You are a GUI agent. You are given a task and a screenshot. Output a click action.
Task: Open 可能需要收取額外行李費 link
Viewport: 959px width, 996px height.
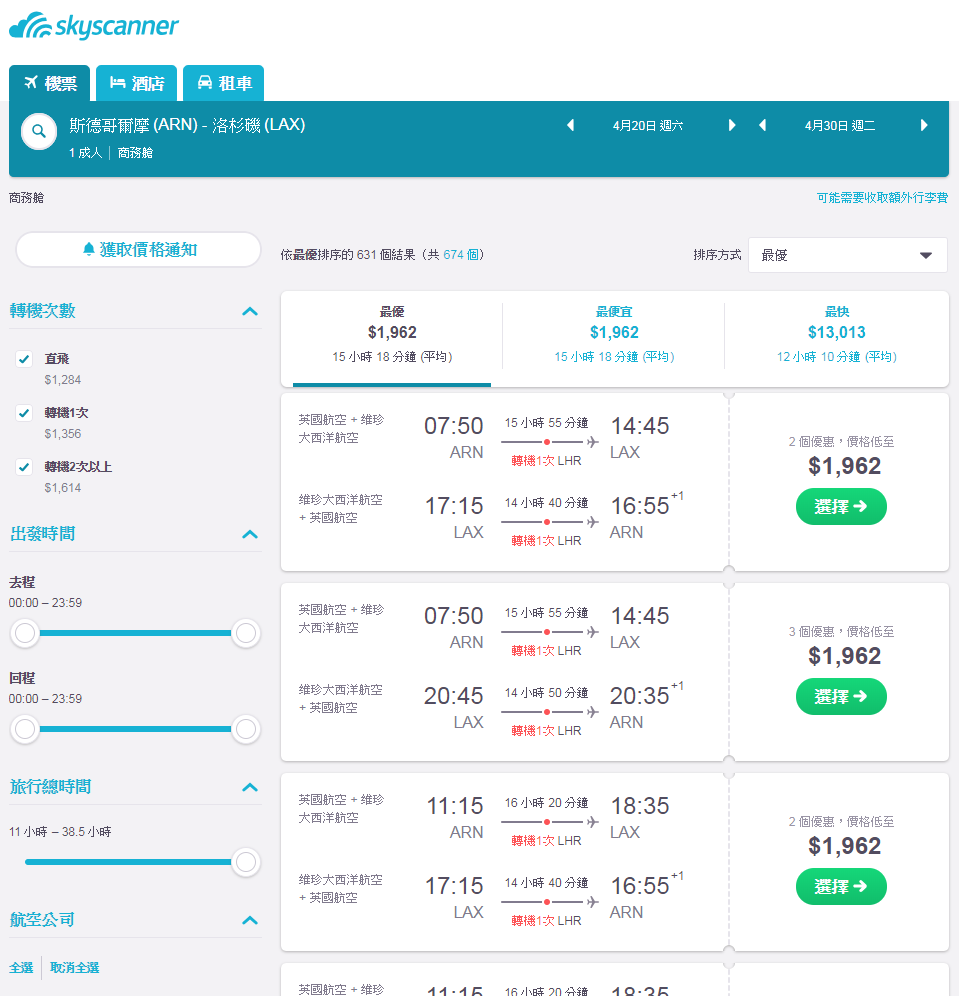[882, 198]
